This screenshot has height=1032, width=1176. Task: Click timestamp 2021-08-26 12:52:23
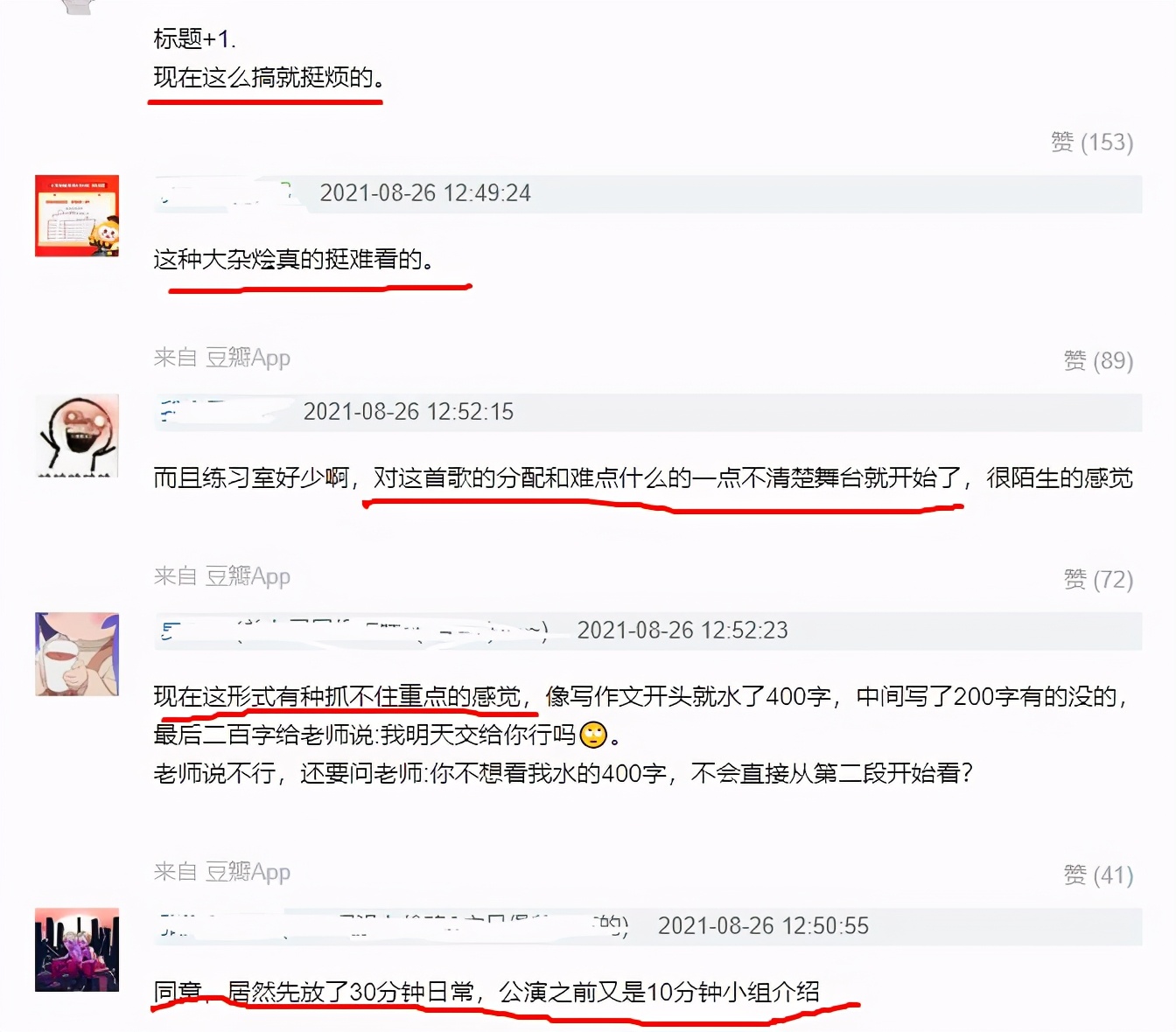682,631
